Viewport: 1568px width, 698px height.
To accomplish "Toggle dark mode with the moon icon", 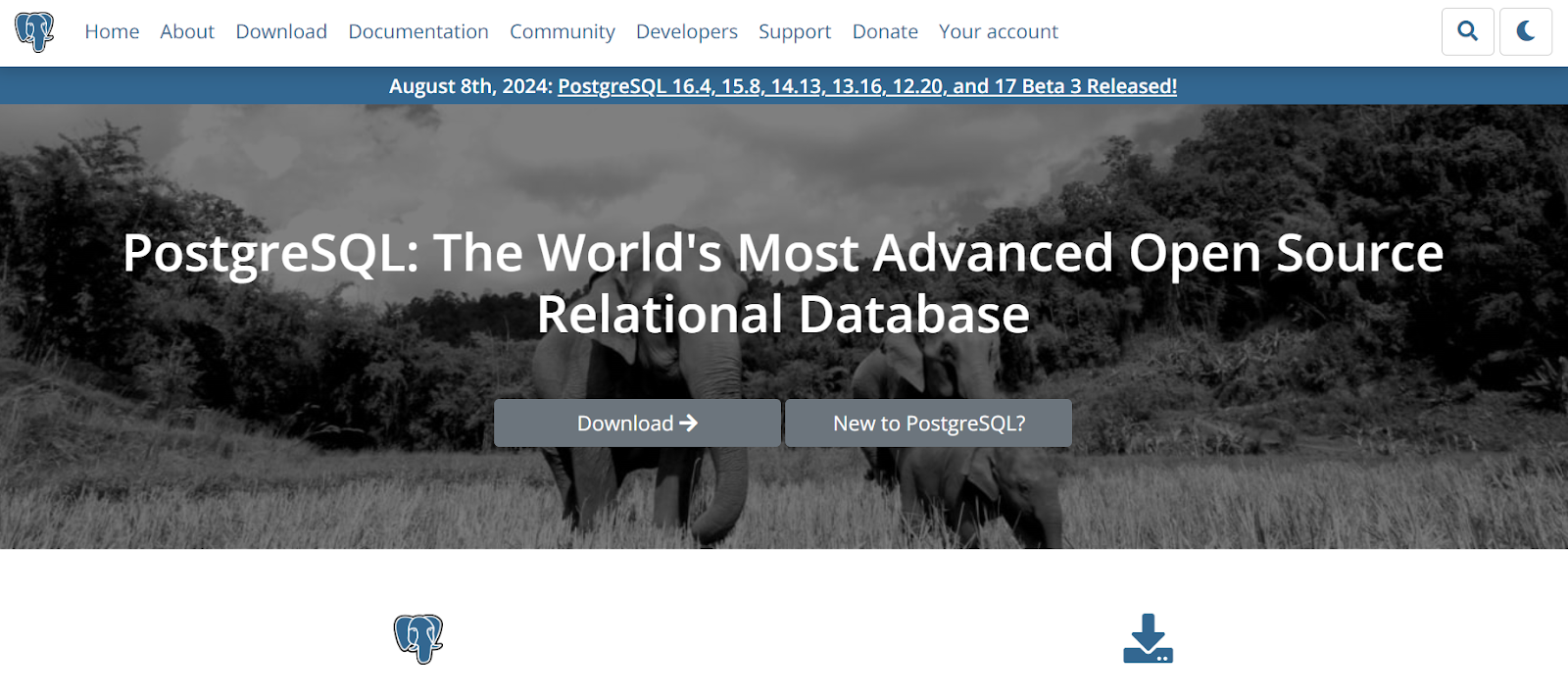I will [1526, 31].
